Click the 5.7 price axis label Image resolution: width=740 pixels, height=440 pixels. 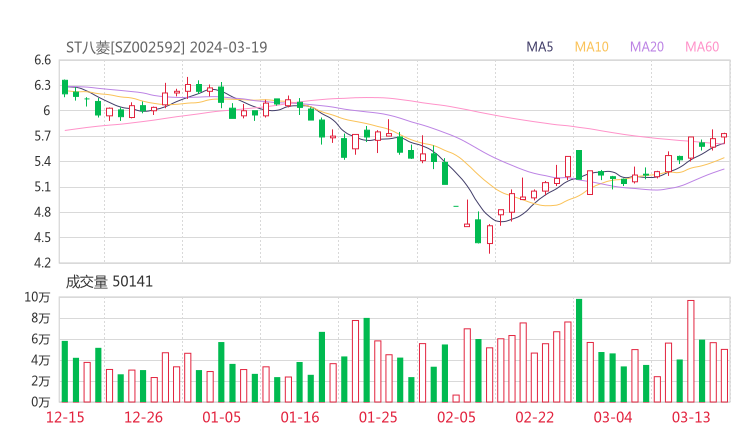(42, 136)
